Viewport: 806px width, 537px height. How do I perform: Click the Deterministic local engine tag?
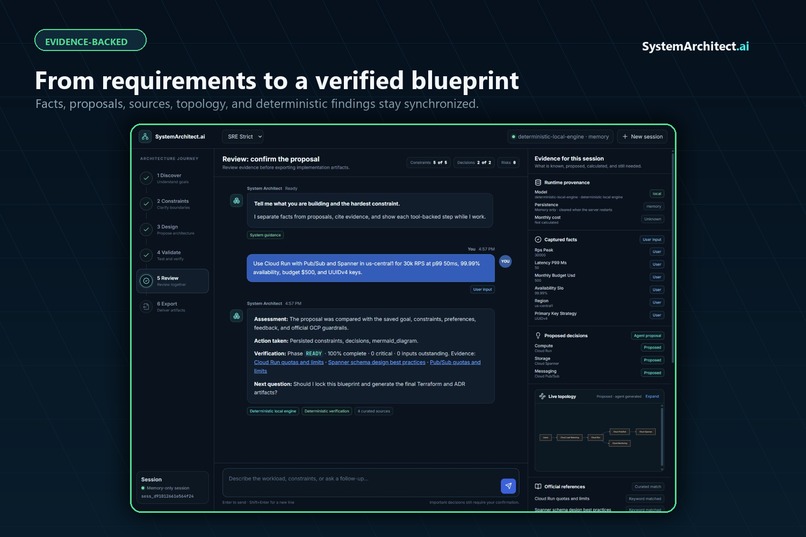coord(273,411)
